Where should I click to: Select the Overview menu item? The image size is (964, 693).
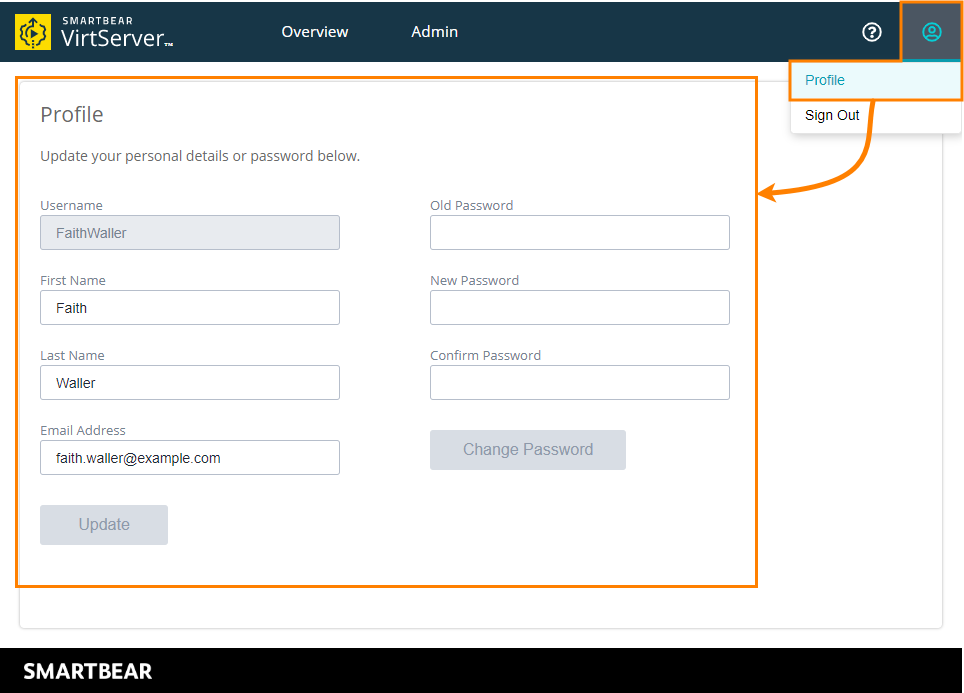pos(314,31)
